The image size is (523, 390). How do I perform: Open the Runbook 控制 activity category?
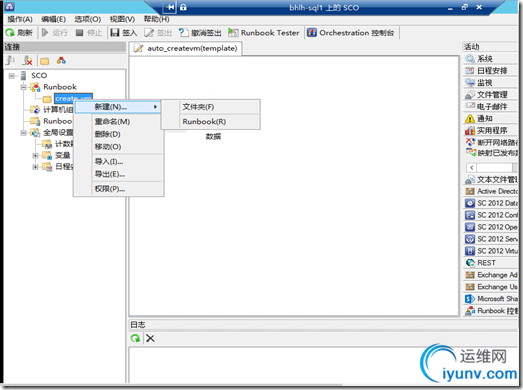[491, 311]
